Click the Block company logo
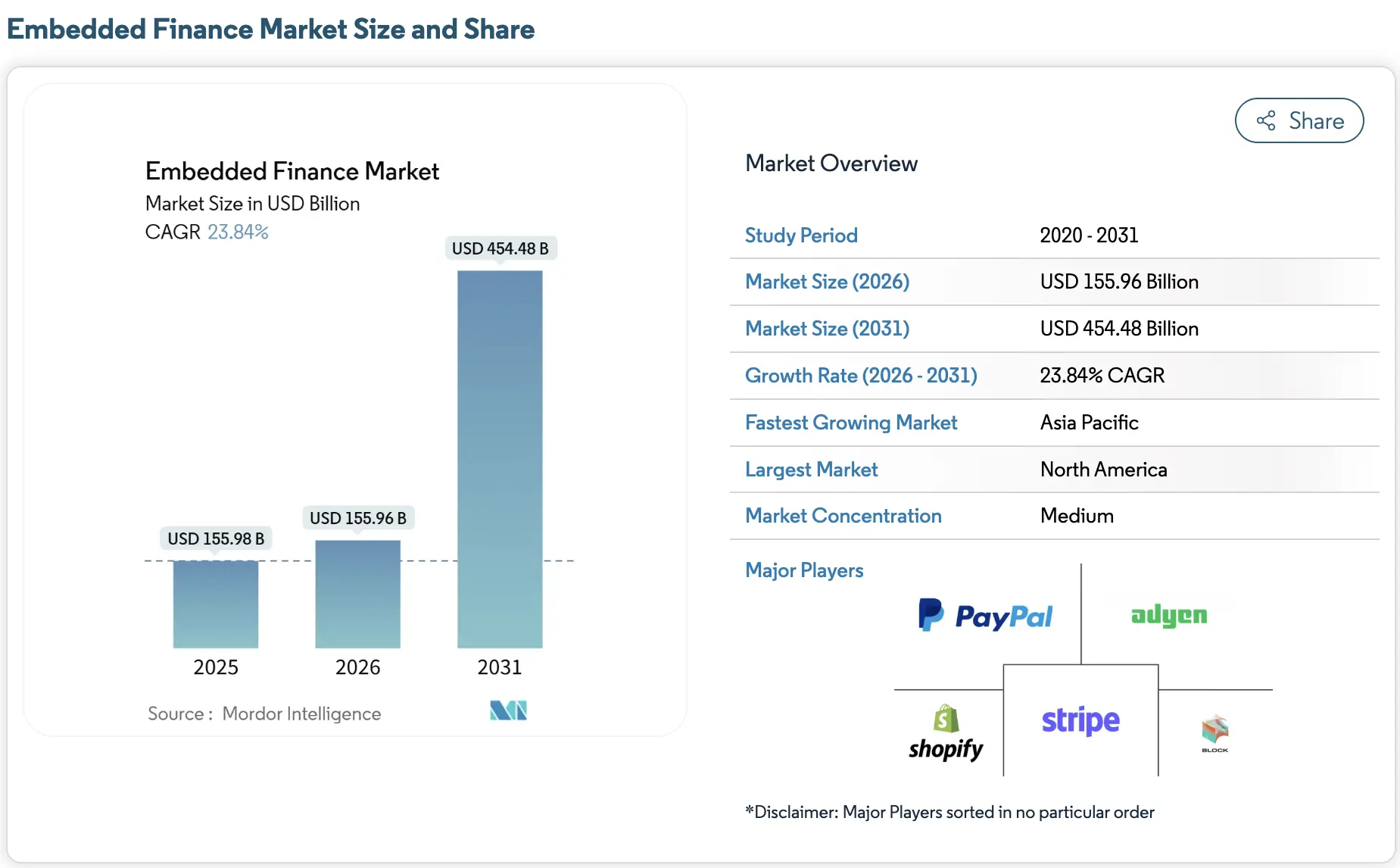This screenshot has width=1400, height=868. point(1214,731)
